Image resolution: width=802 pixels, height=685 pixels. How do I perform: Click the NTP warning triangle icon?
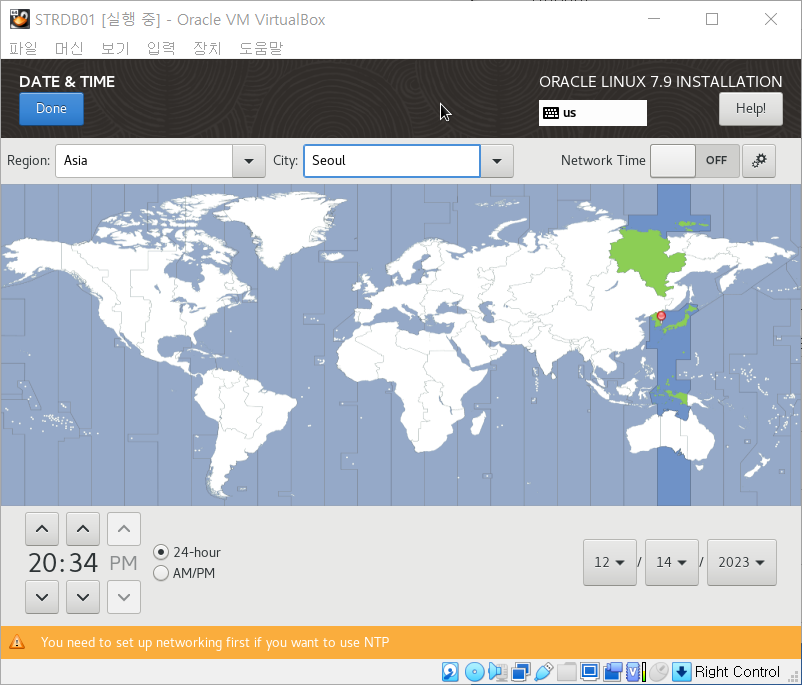[x=17, y=642]
